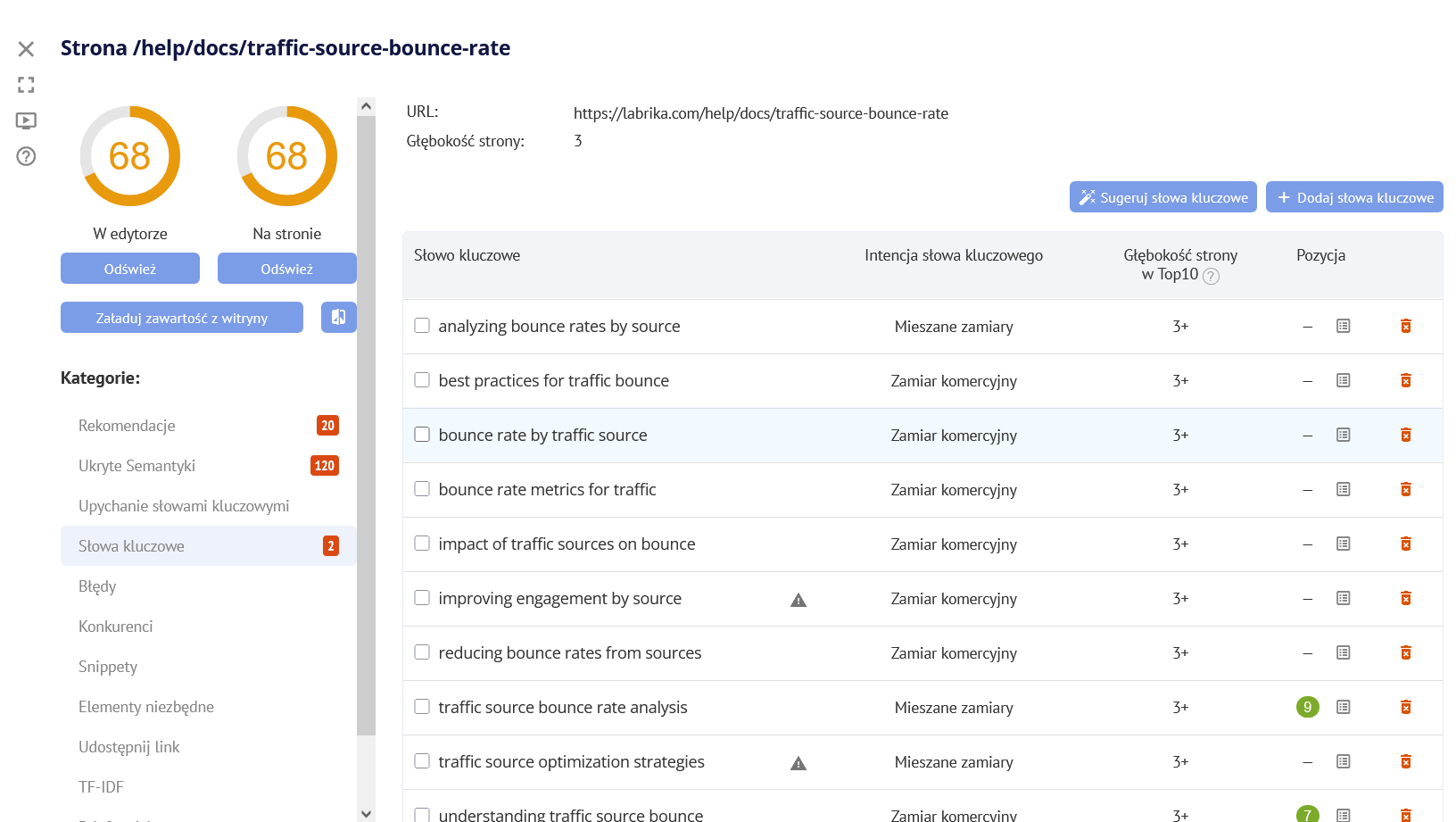Click the help question mark icon
1456x822 pixels.
coord(26,156)
